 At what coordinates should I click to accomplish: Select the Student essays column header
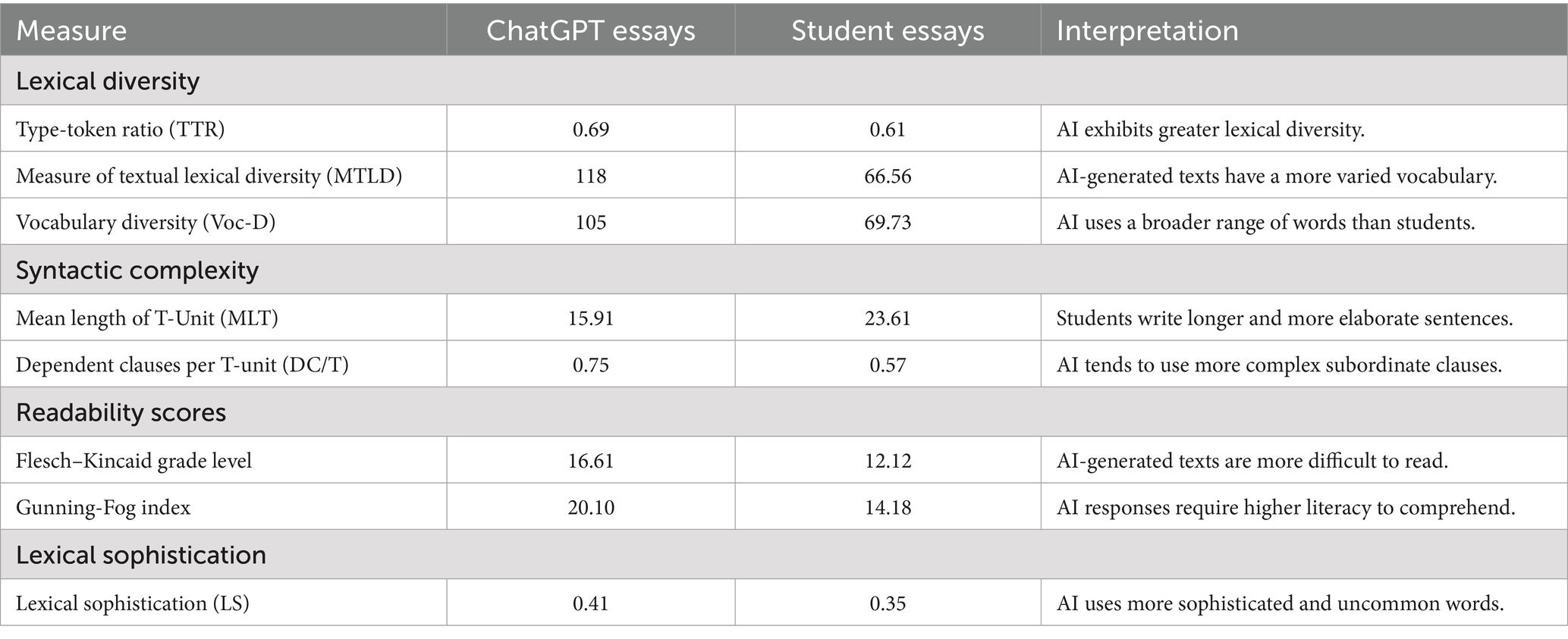tap(888, 31)
